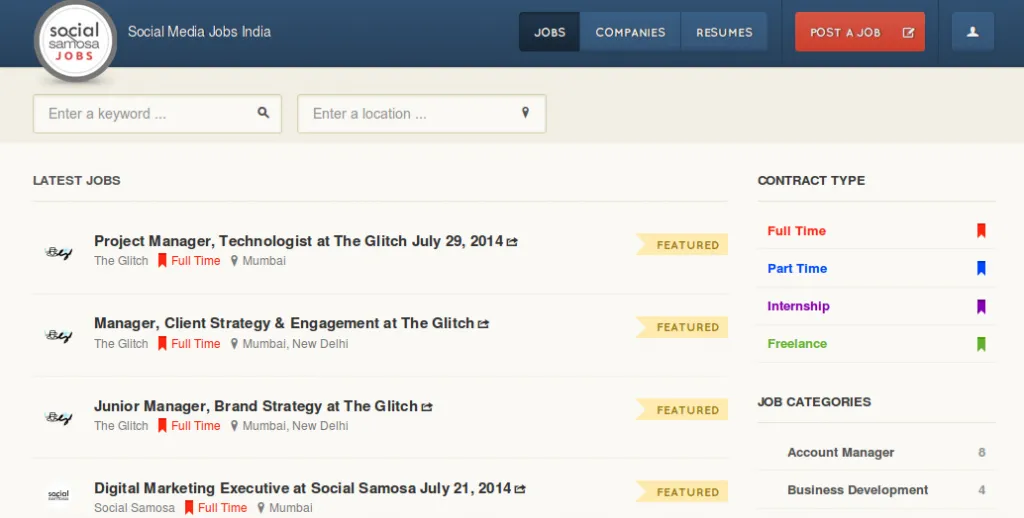Click bookmark icon in Junior Manager row

pos(162,425)
